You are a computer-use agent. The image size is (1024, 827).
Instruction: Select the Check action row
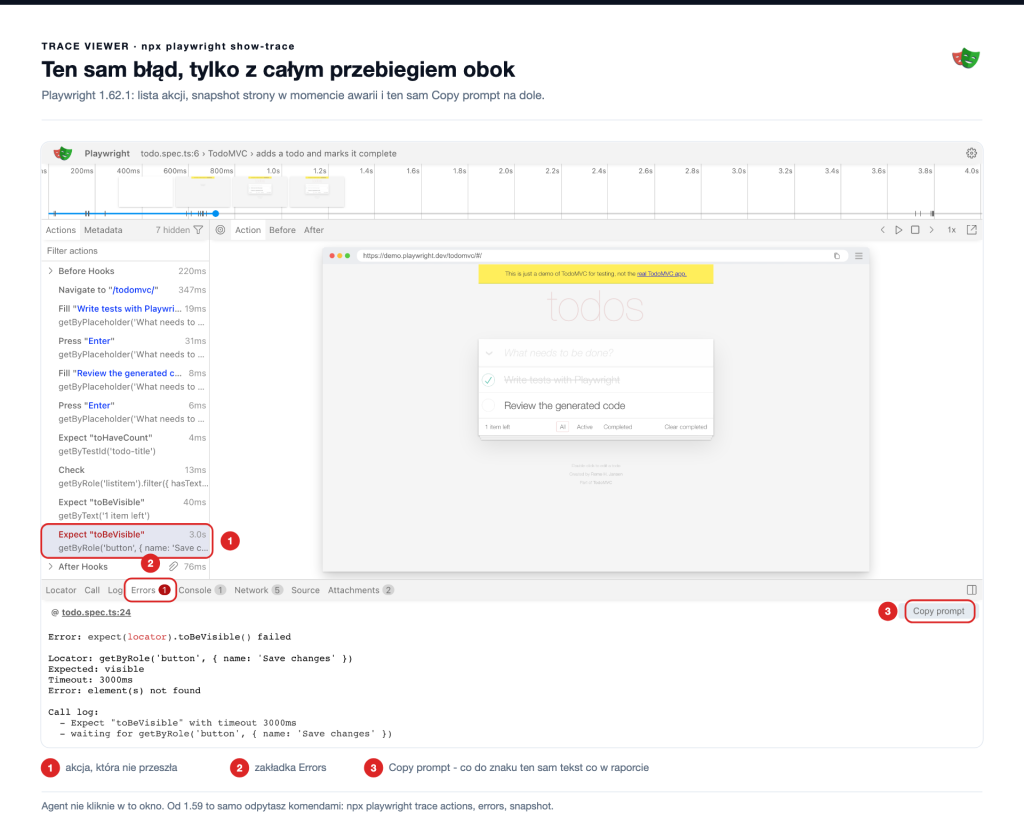(x=125, y=476)
